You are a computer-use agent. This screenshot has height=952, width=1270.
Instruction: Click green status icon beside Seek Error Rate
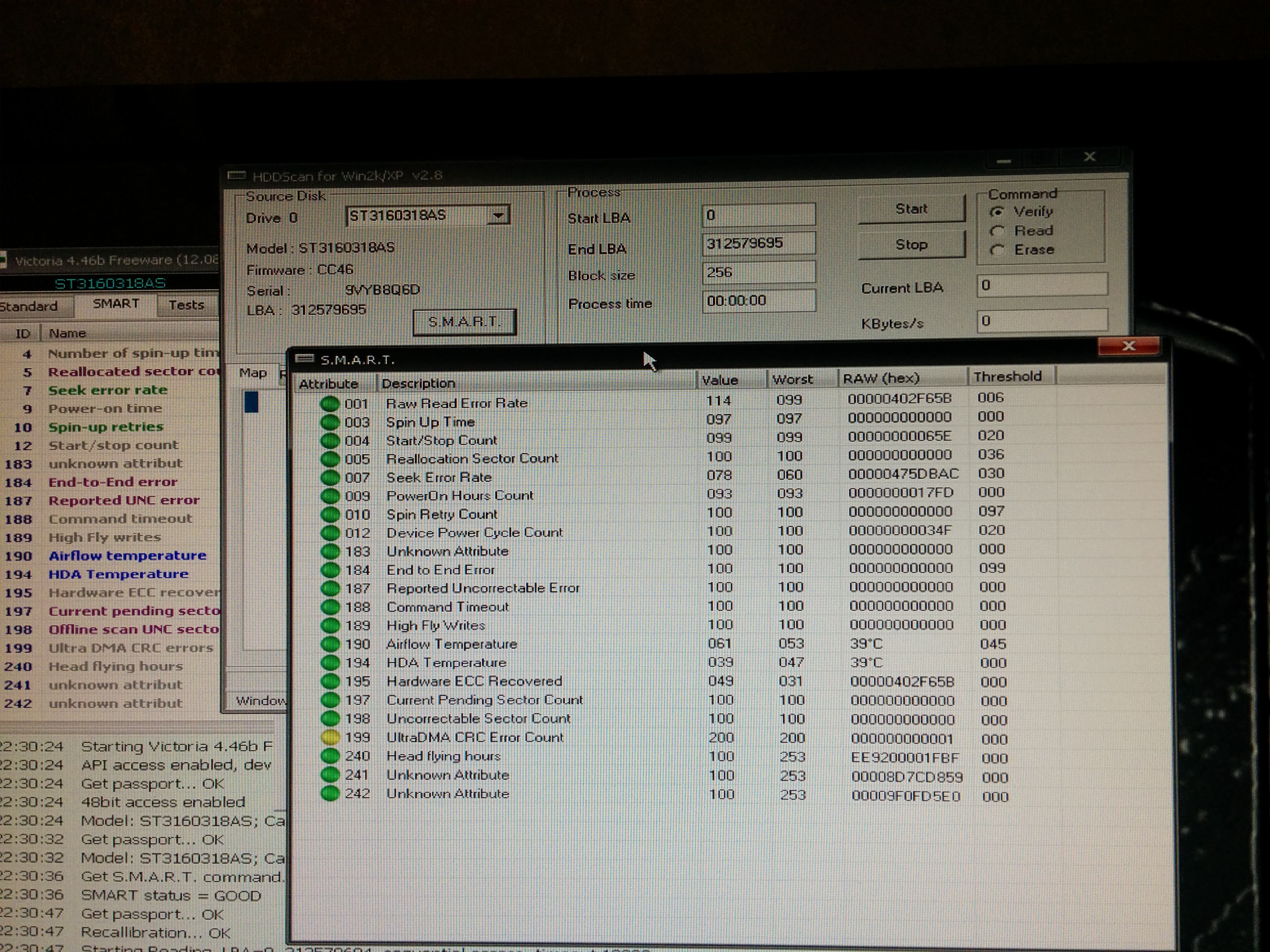tap(330, 478)
